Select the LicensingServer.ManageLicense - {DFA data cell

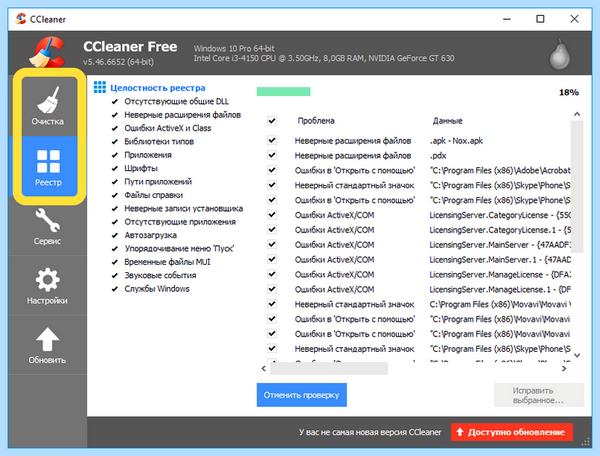point(500,275)
